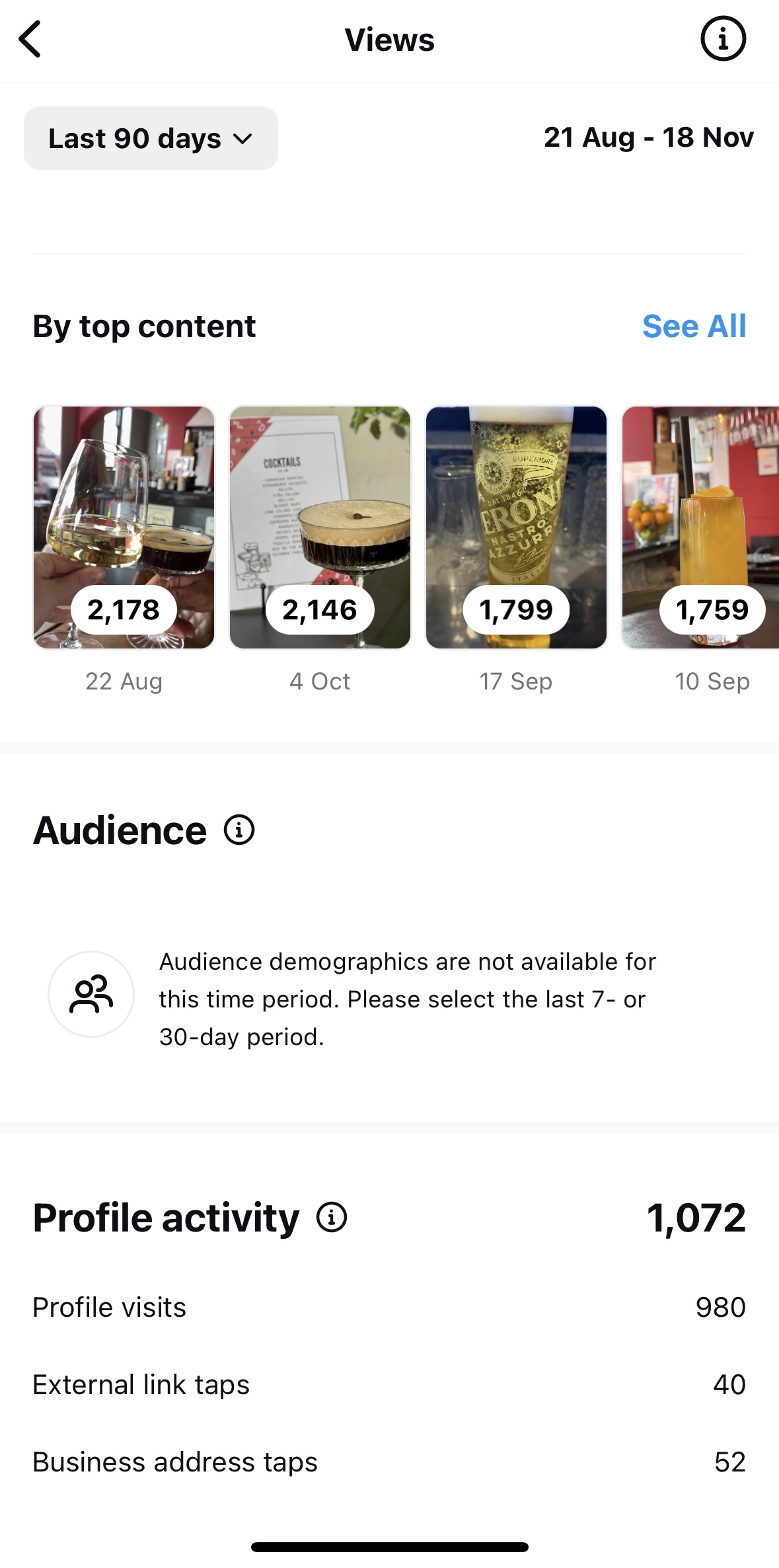Open the Last 90 days dropdown
The width and height of the screenshot is (779, 1568).
coord(151,138)
